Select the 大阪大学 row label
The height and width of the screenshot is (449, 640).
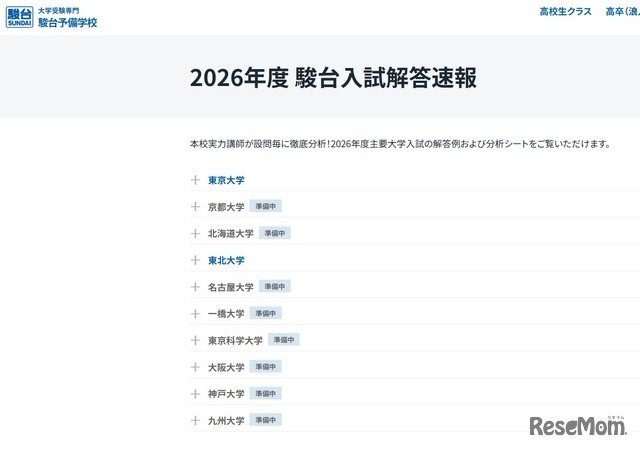tap(226, 367)
